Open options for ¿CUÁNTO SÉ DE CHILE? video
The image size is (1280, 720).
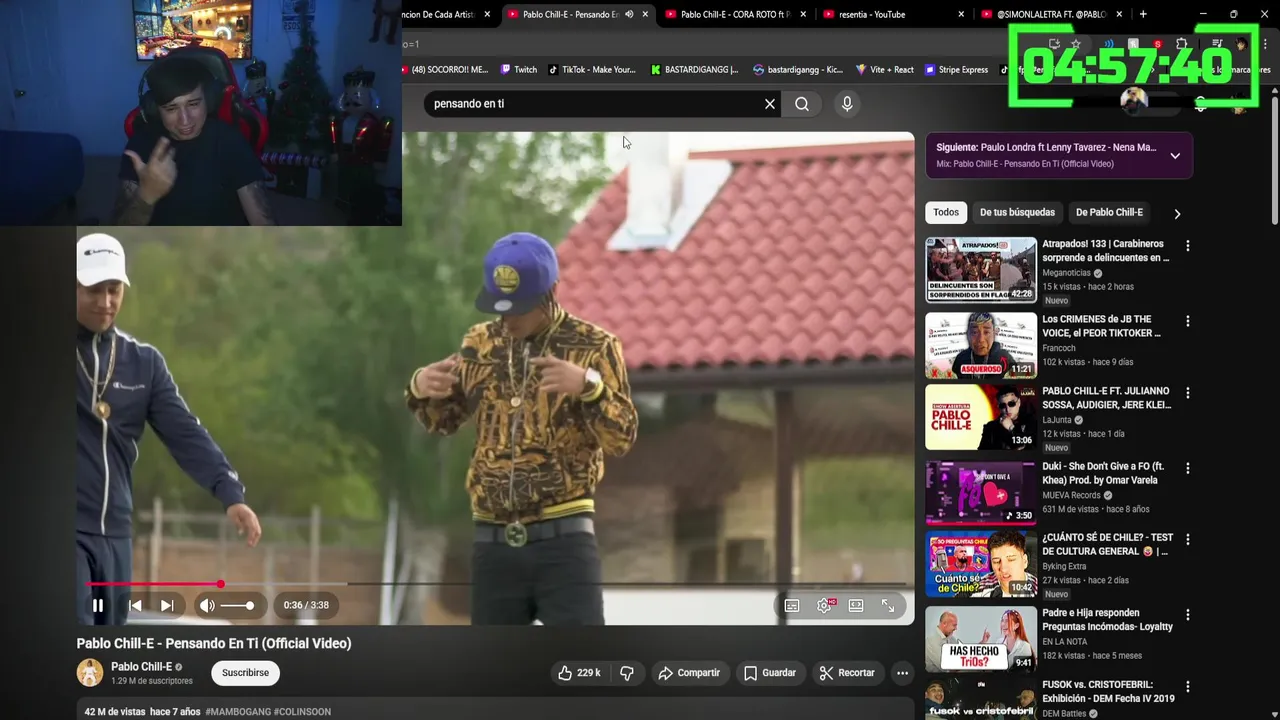[1187, 539]
